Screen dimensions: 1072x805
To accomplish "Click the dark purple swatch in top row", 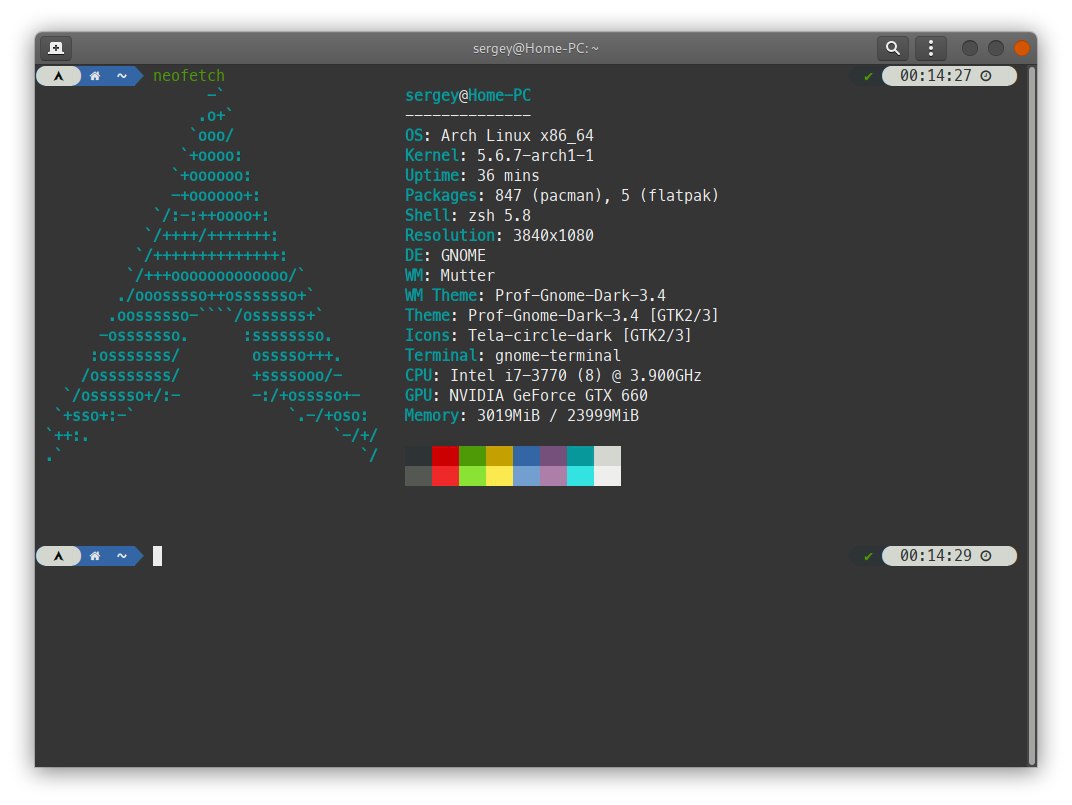I will [553, 456].
